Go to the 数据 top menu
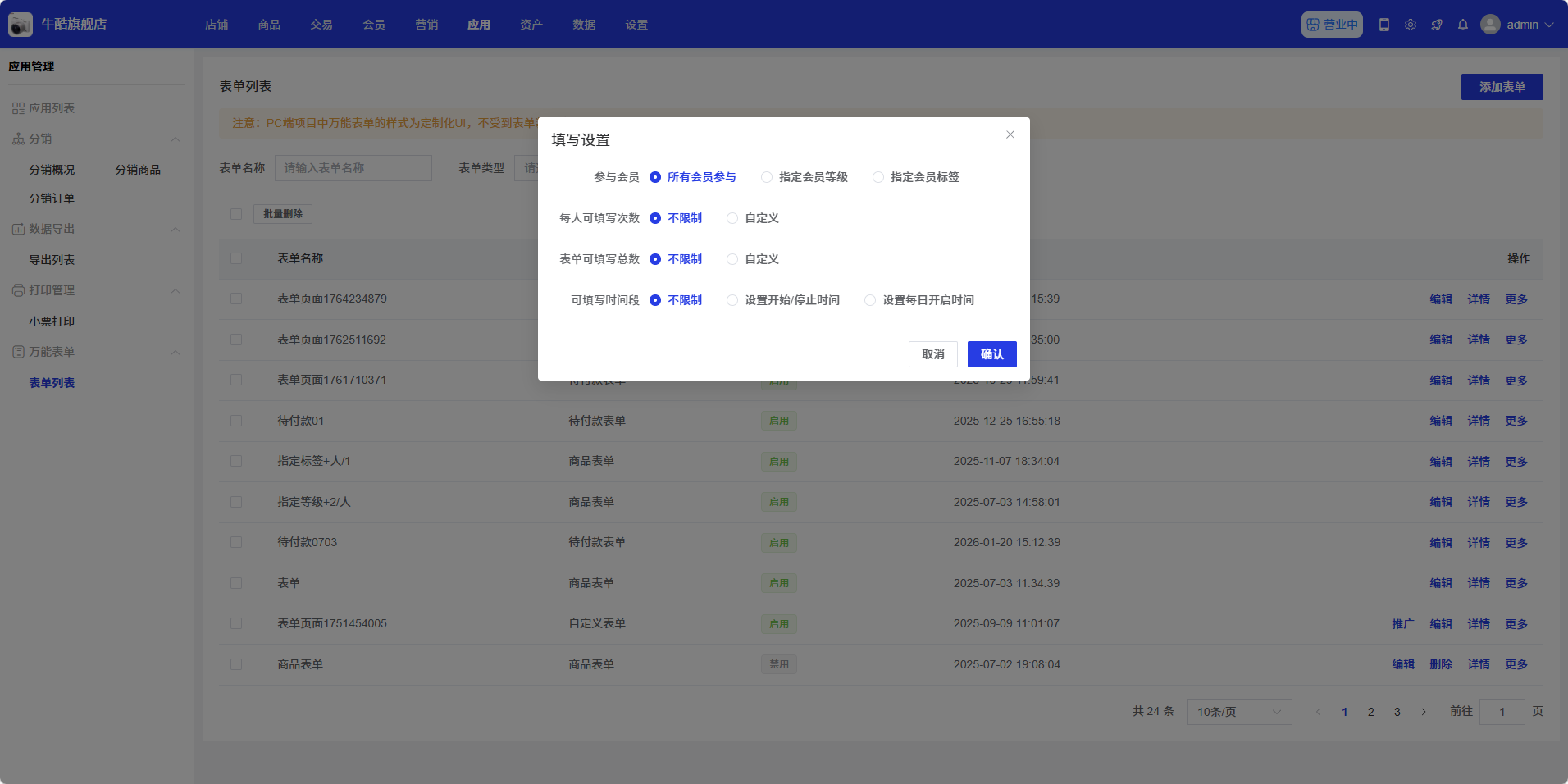Image resolution: width=1568 pixels, height=784 pixels. (x=584, y=25)
